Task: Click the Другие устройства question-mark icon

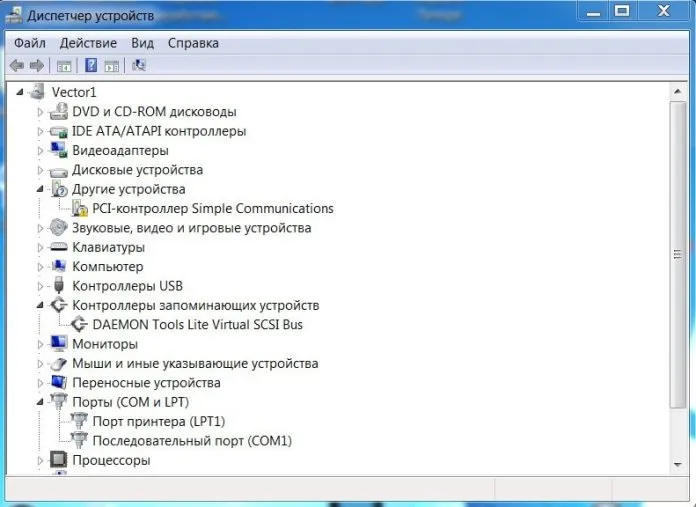Action: tap(58, 189)
